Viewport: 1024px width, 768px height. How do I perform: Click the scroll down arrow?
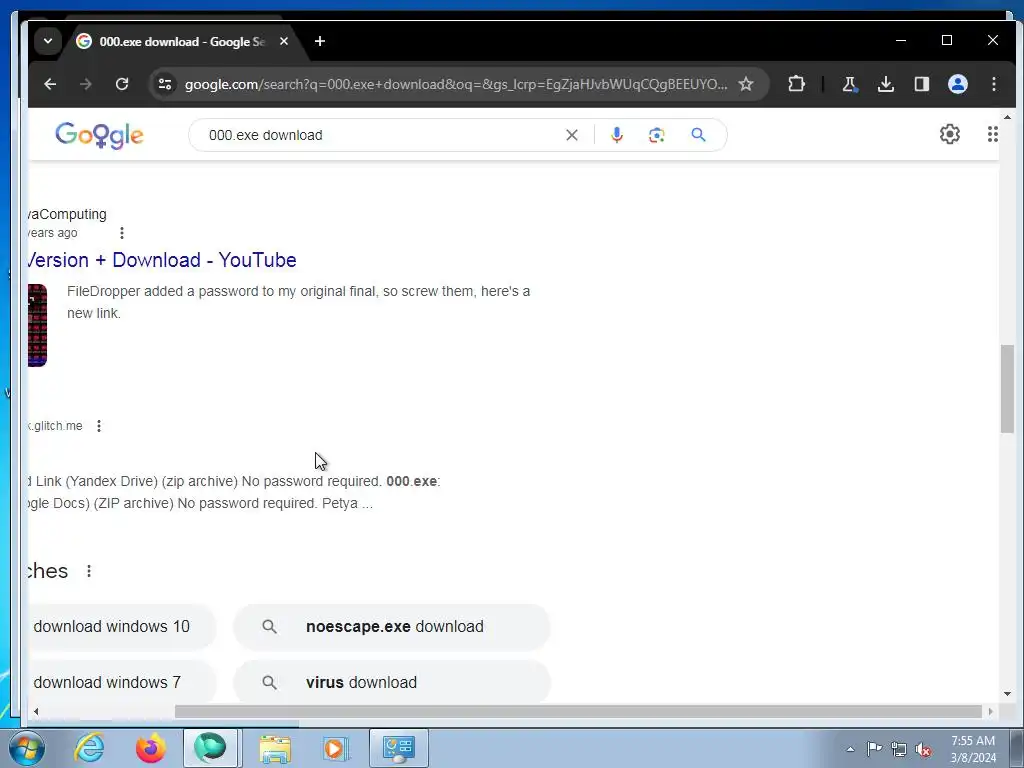coord(1007,694)
